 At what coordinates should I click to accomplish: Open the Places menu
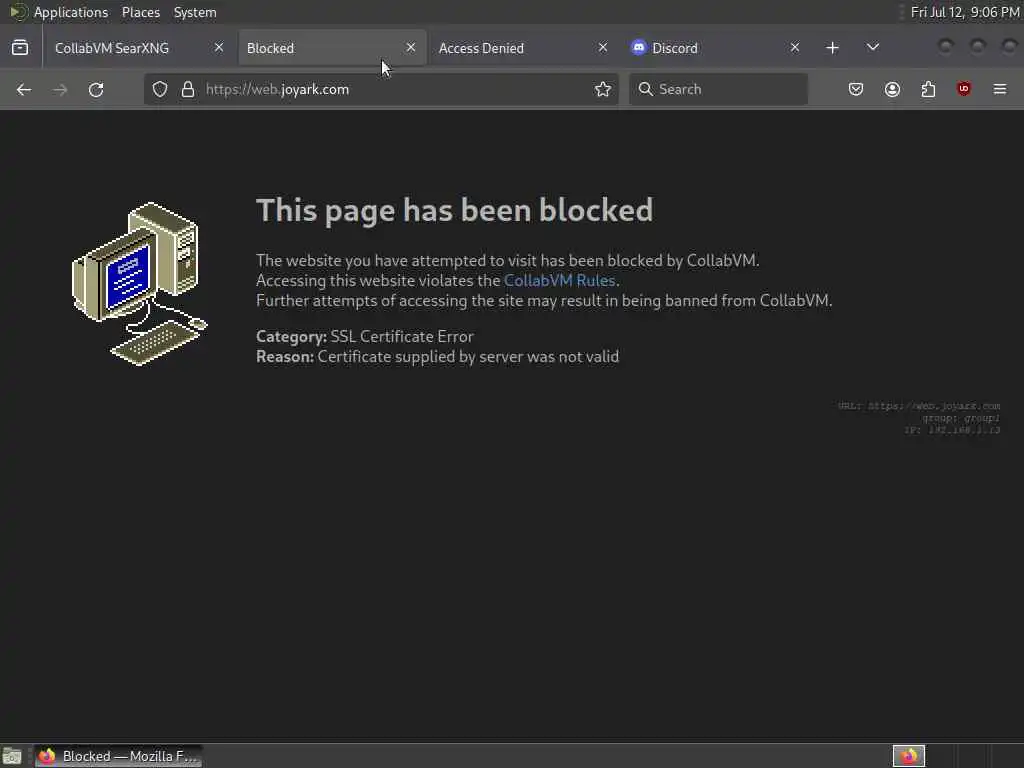(140, 12)
